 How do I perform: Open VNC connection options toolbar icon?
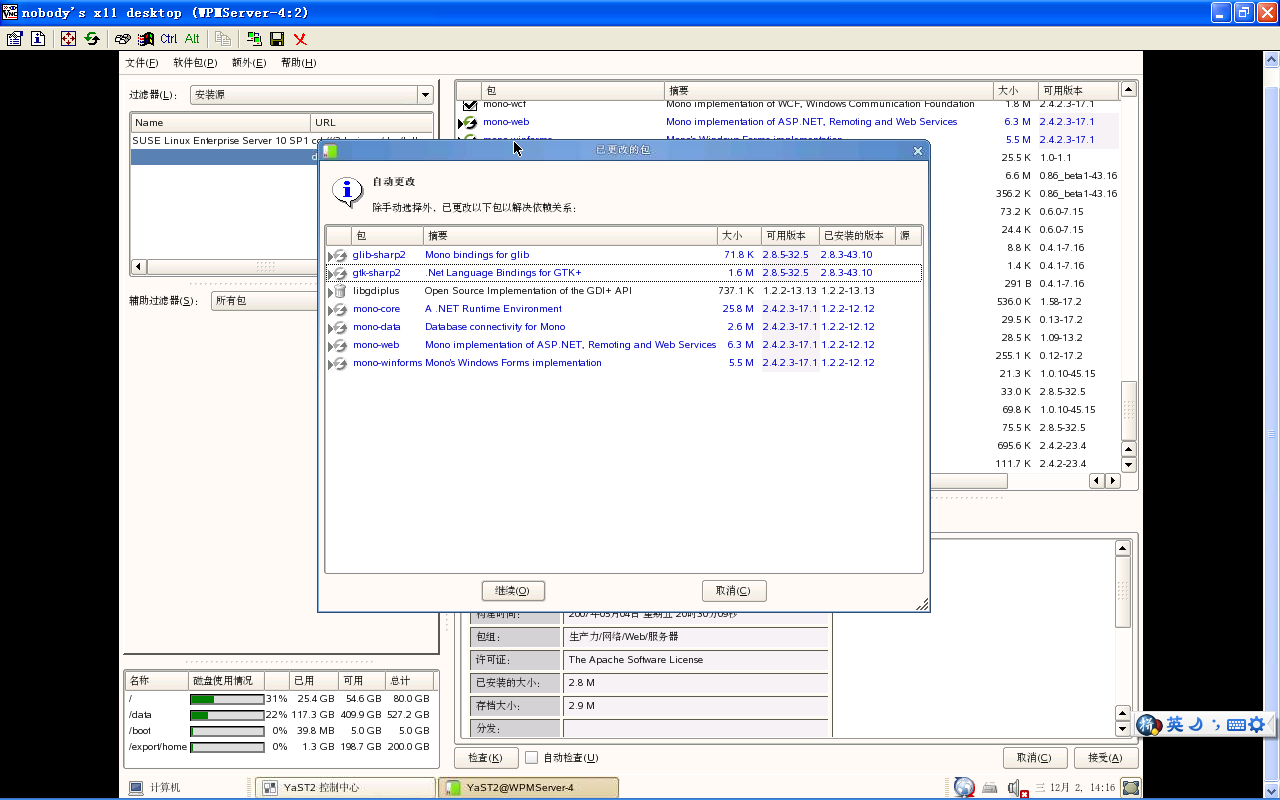point(14,38)
